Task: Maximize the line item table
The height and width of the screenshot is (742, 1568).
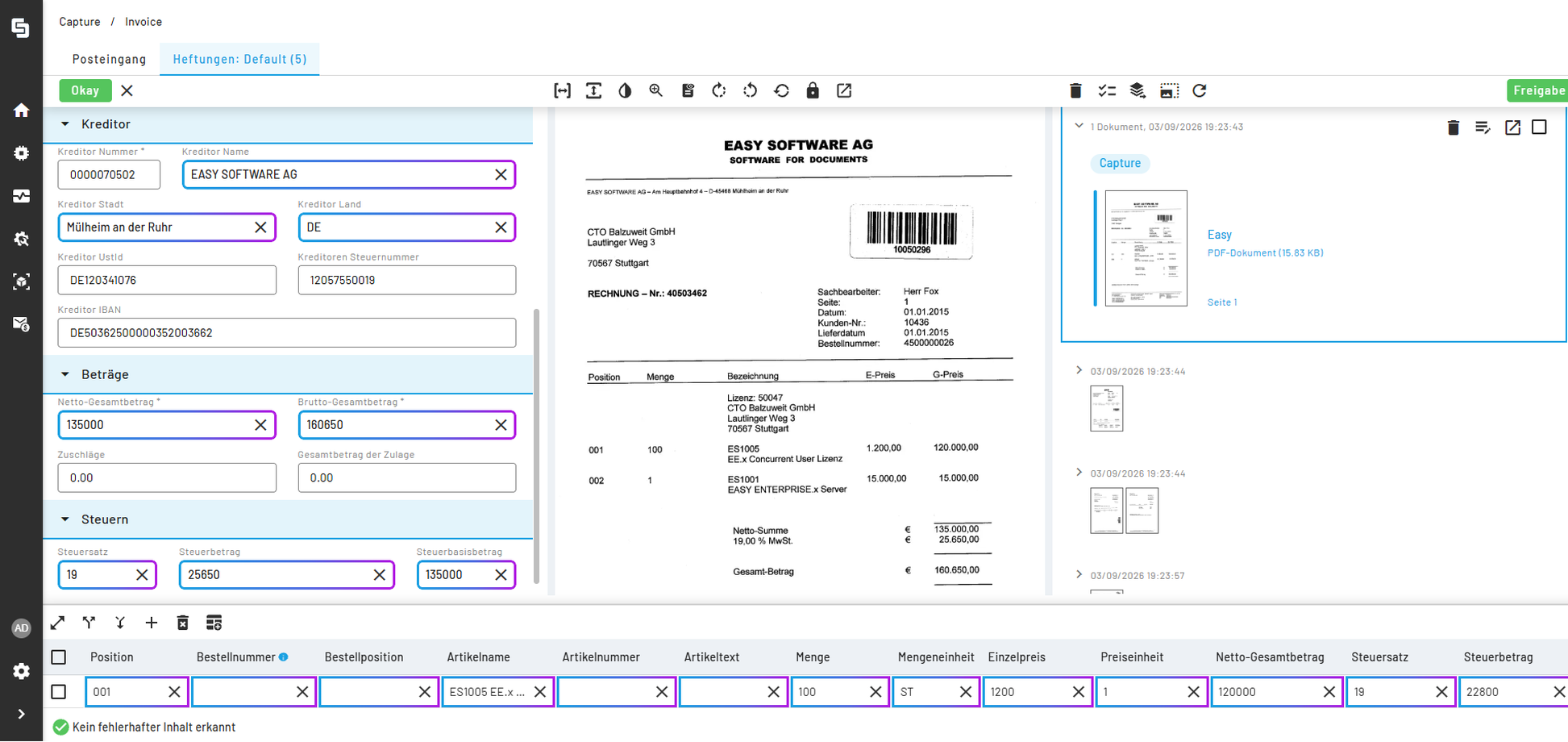Action: (57, 623)
